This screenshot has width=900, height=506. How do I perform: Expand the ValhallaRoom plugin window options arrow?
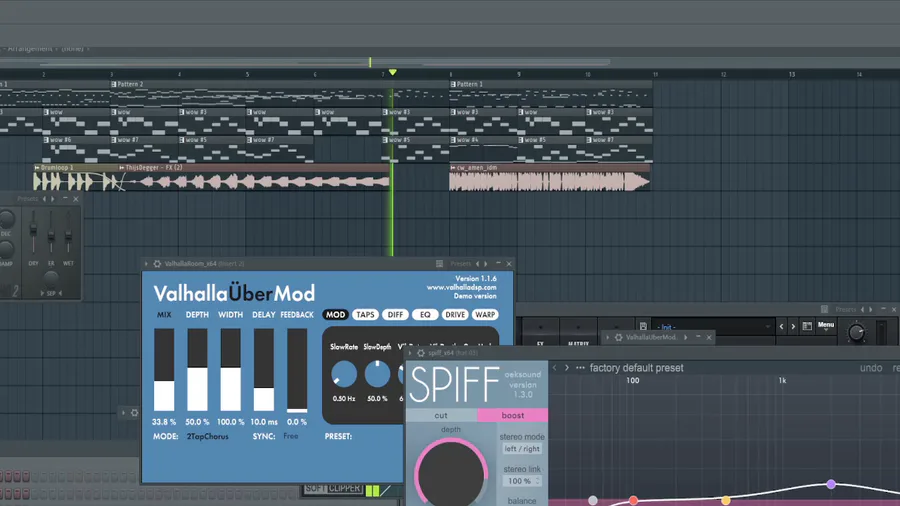[146, 264]
